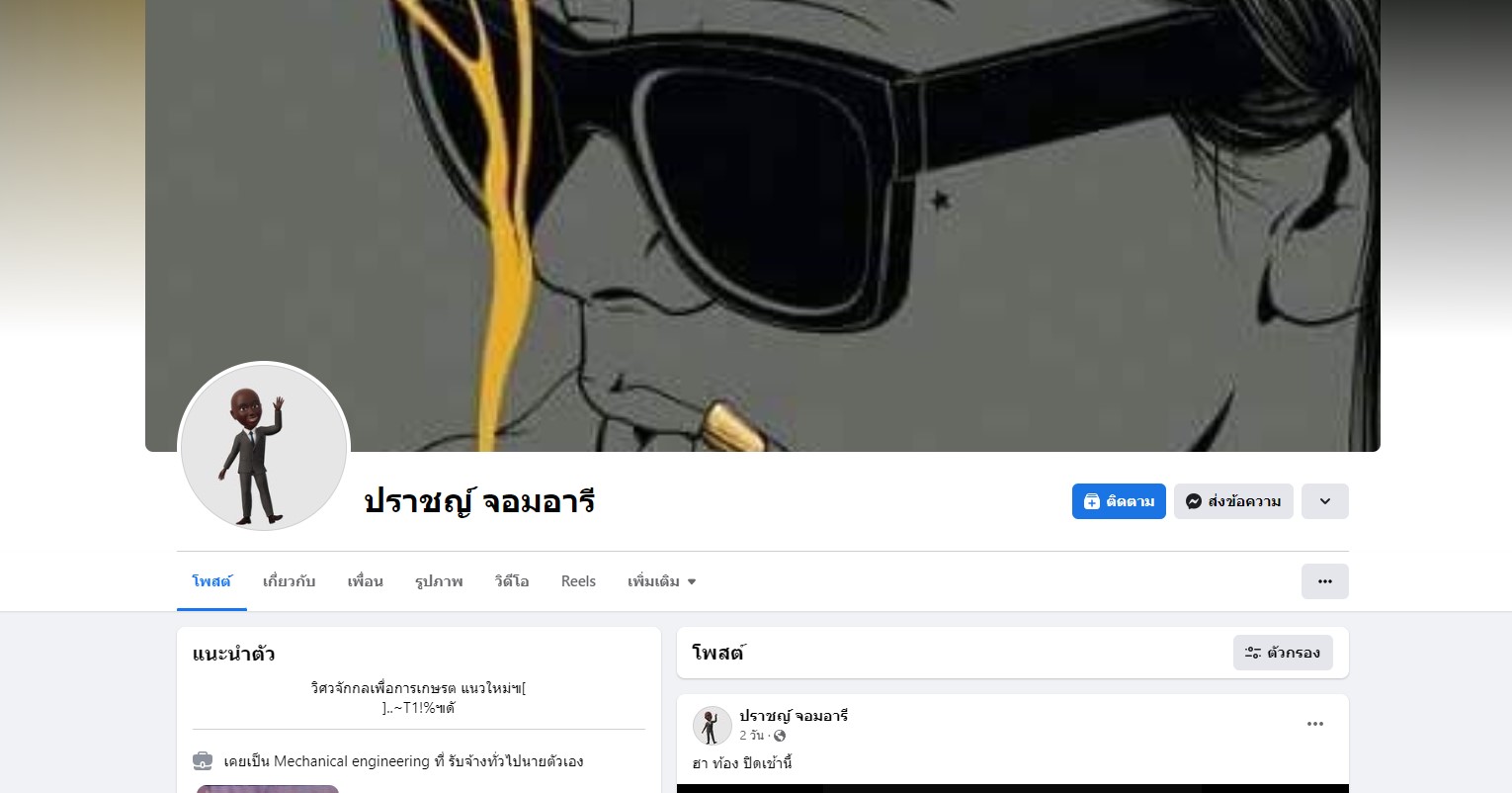The image size is (1512, 793).
Task: Switch to the เพื่อน tab
Action: point(365,581)
